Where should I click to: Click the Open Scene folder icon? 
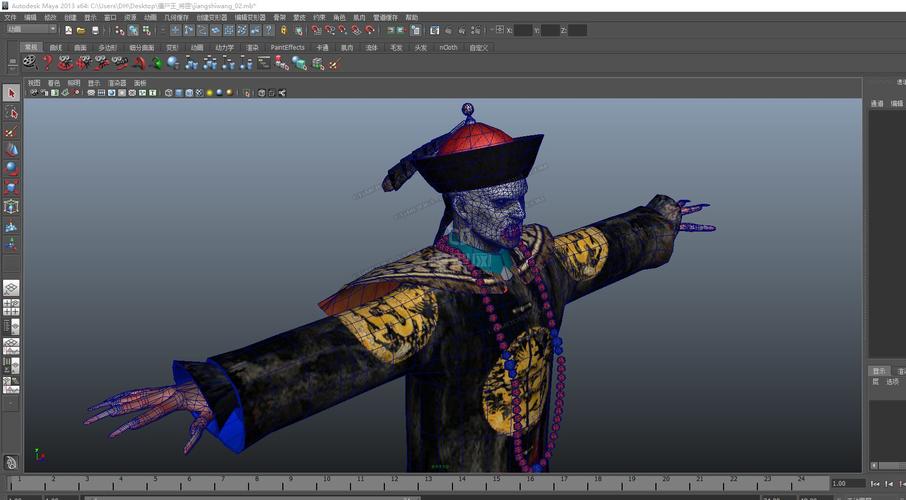coord(81,30)
